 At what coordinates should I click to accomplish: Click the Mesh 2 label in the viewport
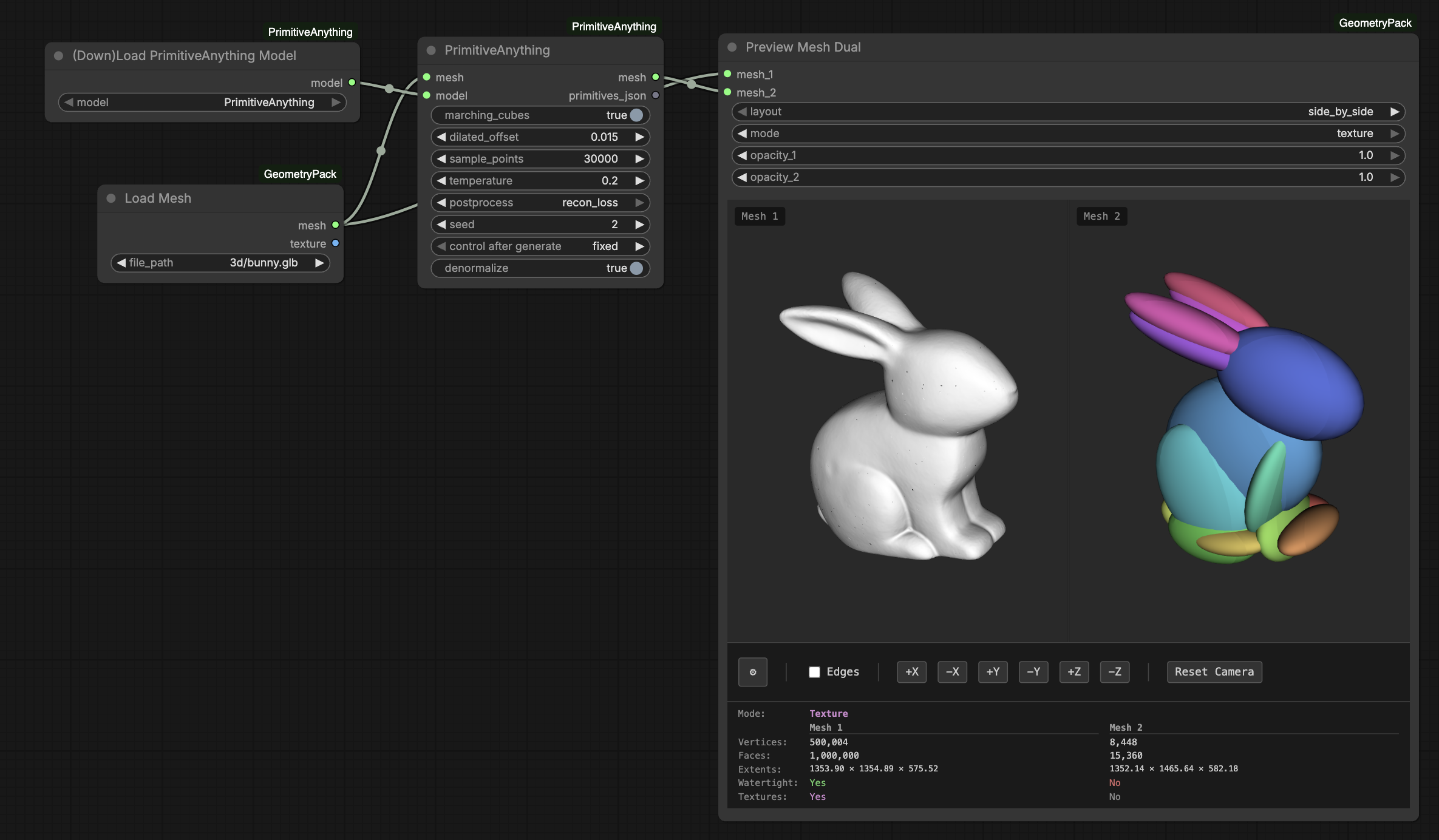pos(1102,216)
